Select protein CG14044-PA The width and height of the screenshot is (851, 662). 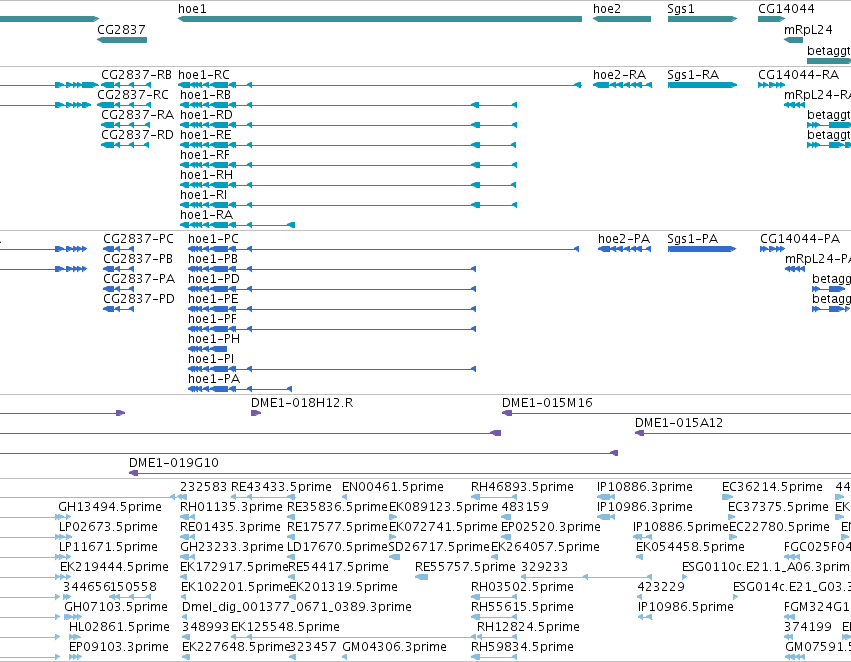coord(800,239)
